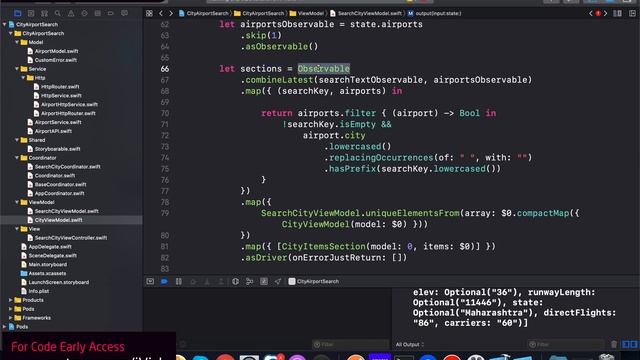640x360 pixels.
Task: Clear the console with trash icon
Action: (x=614, y=344)
